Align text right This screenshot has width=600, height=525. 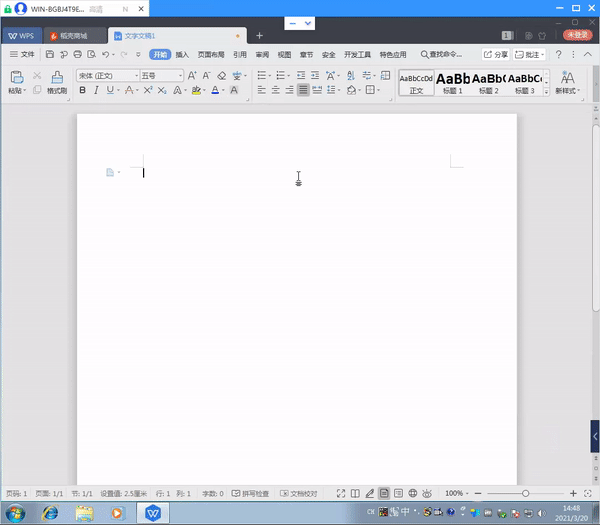[x=289, y=90]
